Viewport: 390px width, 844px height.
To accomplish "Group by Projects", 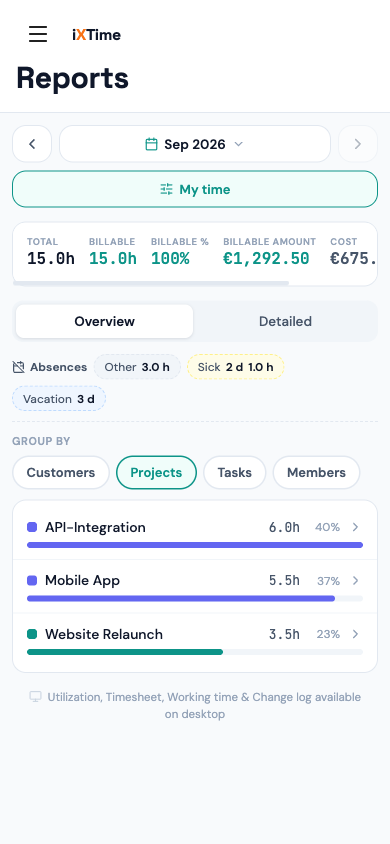I will tap(157, 473).
